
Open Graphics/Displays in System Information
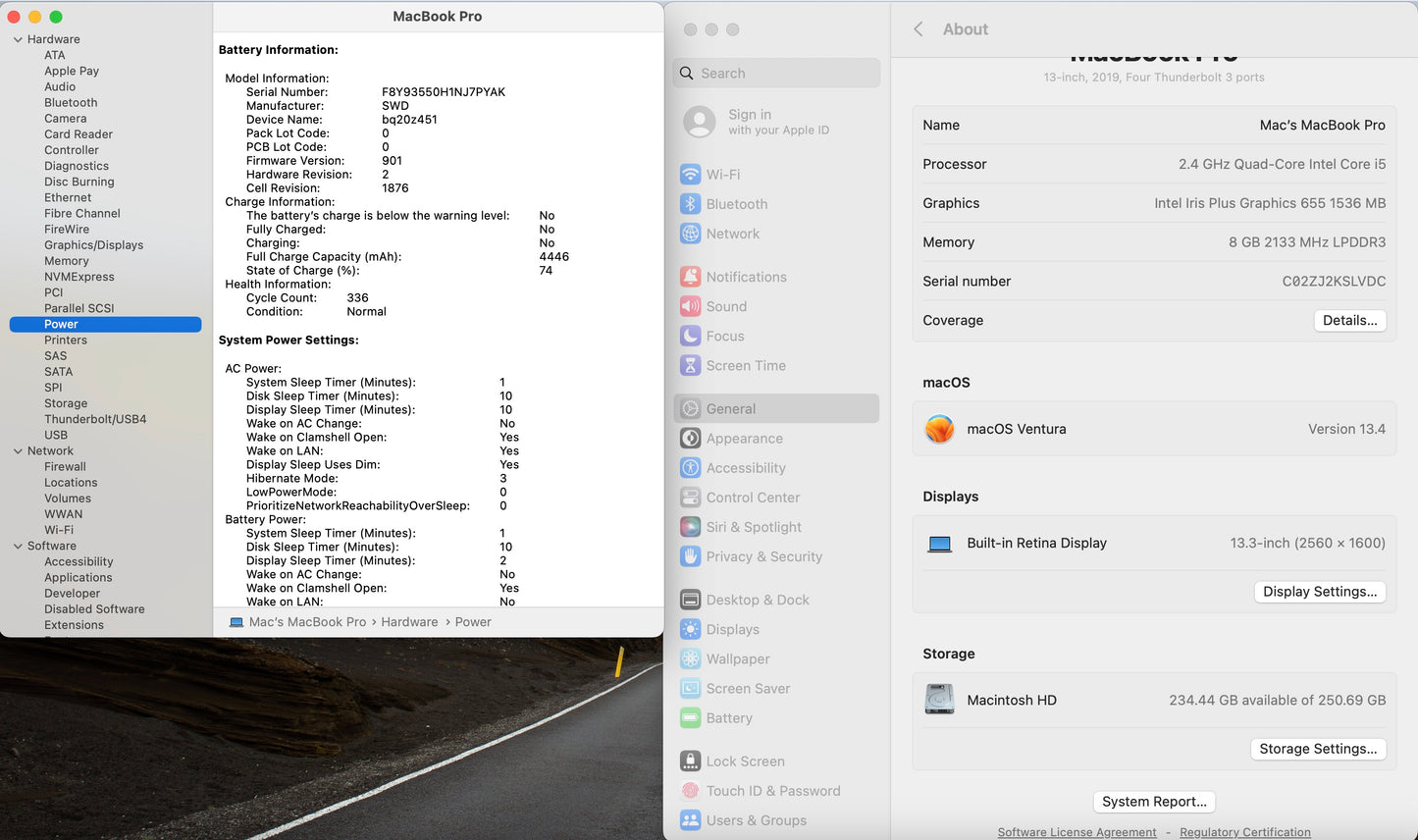[x=93, y=244]
